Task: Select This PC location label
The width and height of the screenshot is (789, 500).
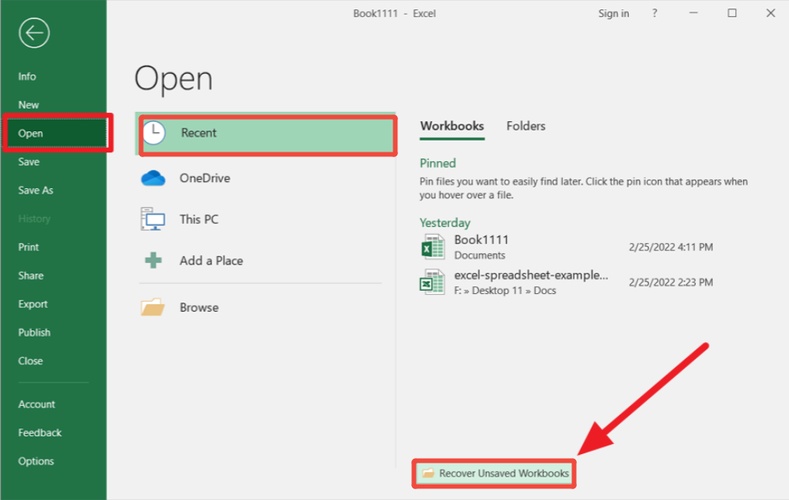Action: point(199,219)
